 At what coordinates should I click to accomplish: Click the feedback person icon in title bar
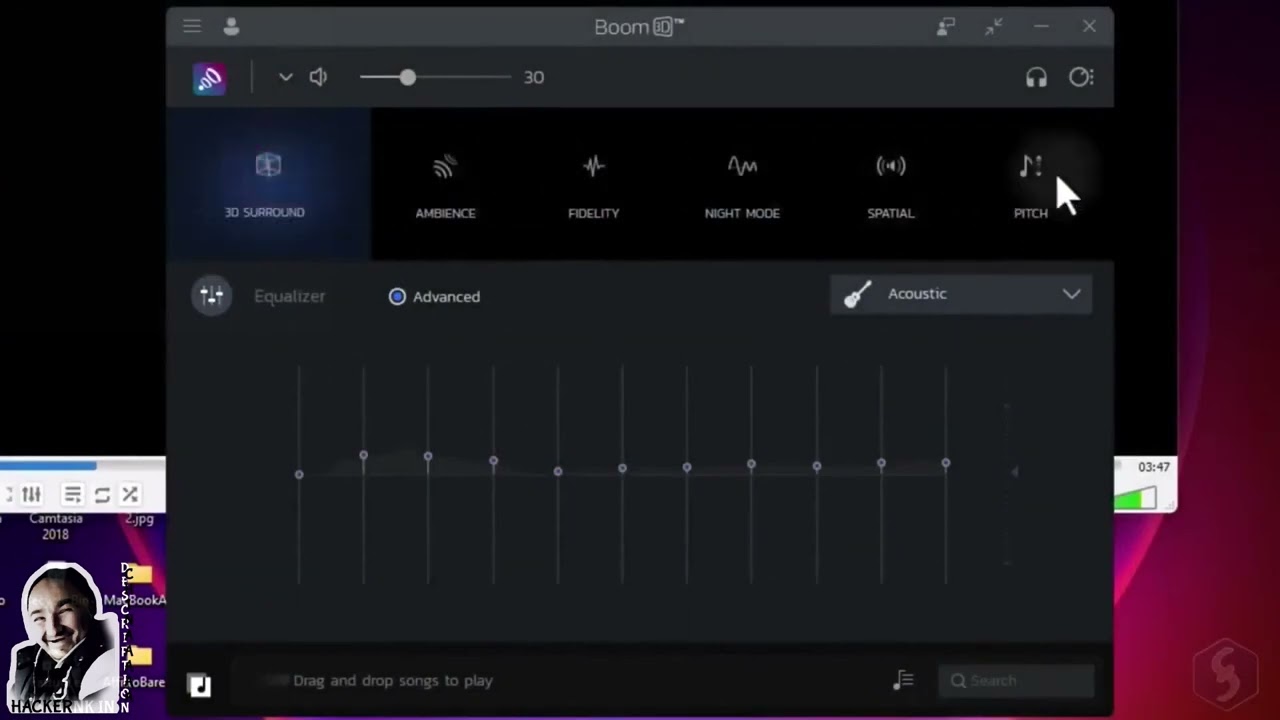click(945, 27)
